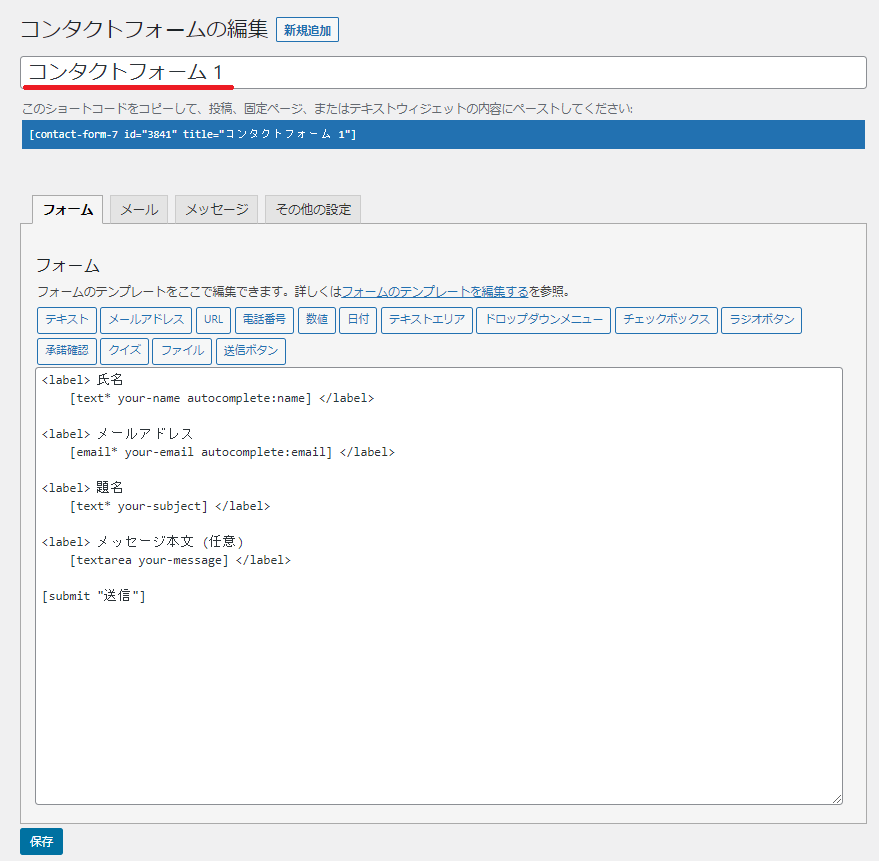Click the コンタクトフォームの編集 page heading
This screenshot has width=879, height=861.
click(145, 29)
